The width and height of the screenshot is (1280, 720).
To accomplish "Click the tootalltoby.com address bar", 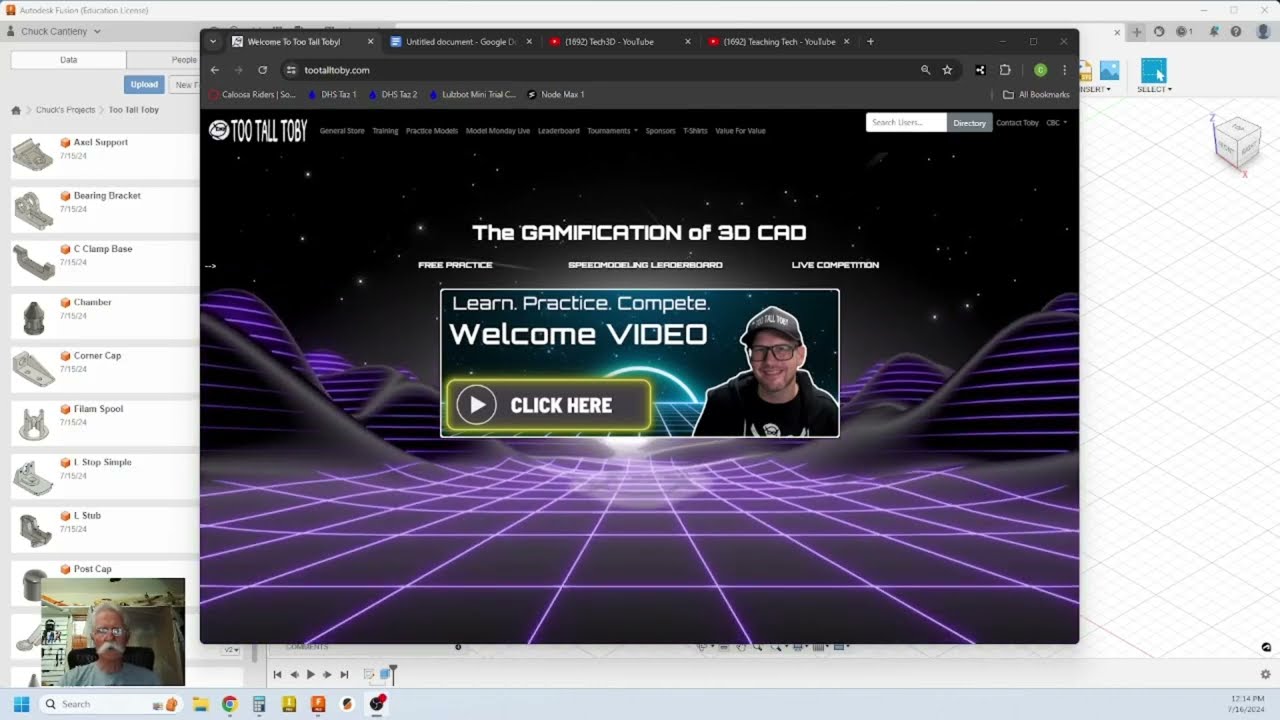I will [600, 70].
